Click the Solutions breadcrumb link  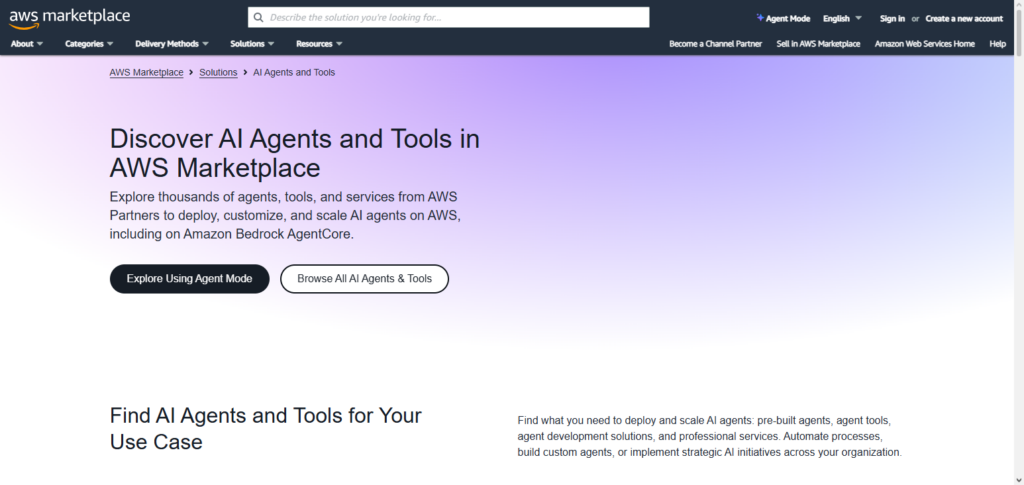click(218, 72)
